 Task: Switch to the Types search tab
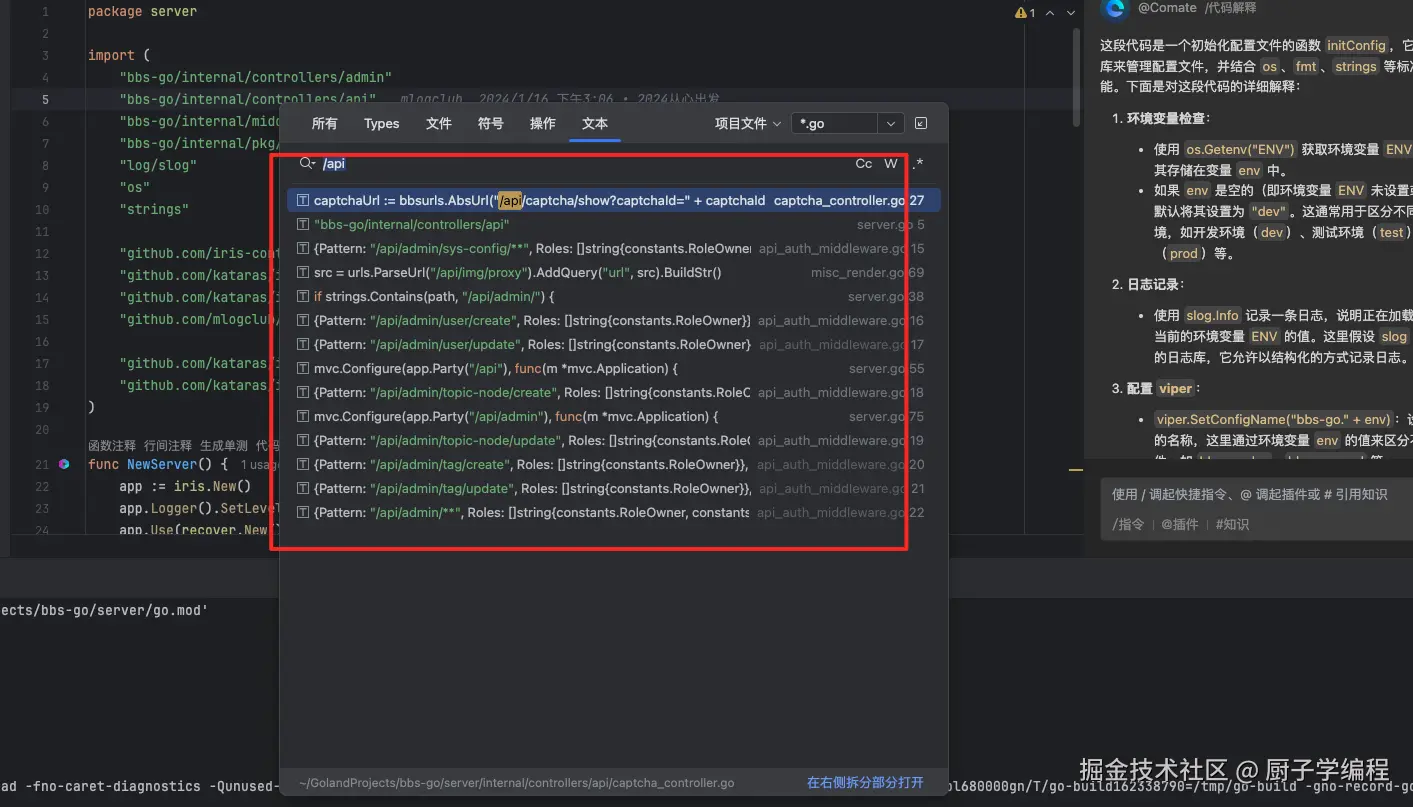pyautogui.click(x=382, y=123)
